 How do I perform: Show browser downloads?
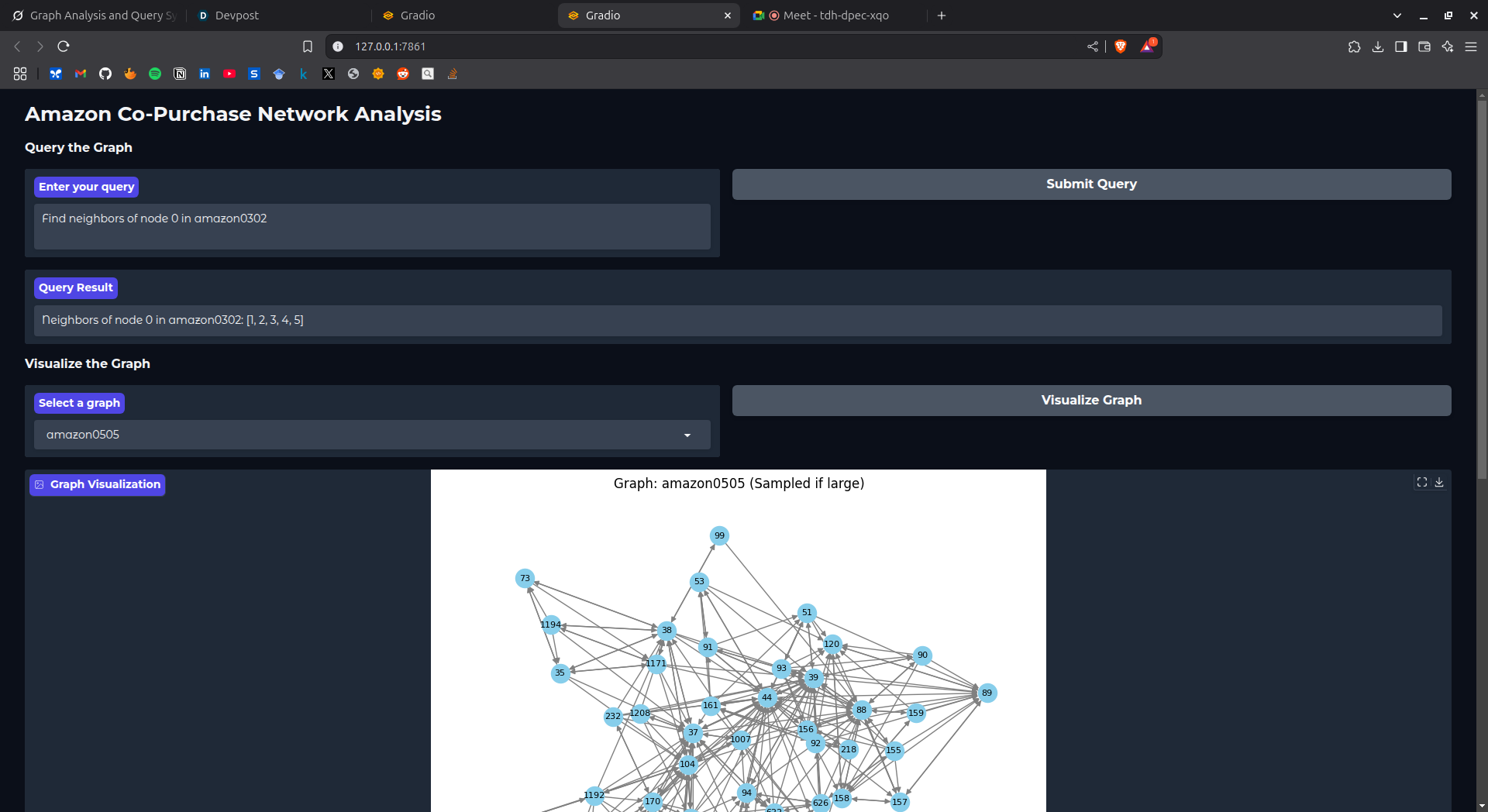pos(1378,46)
